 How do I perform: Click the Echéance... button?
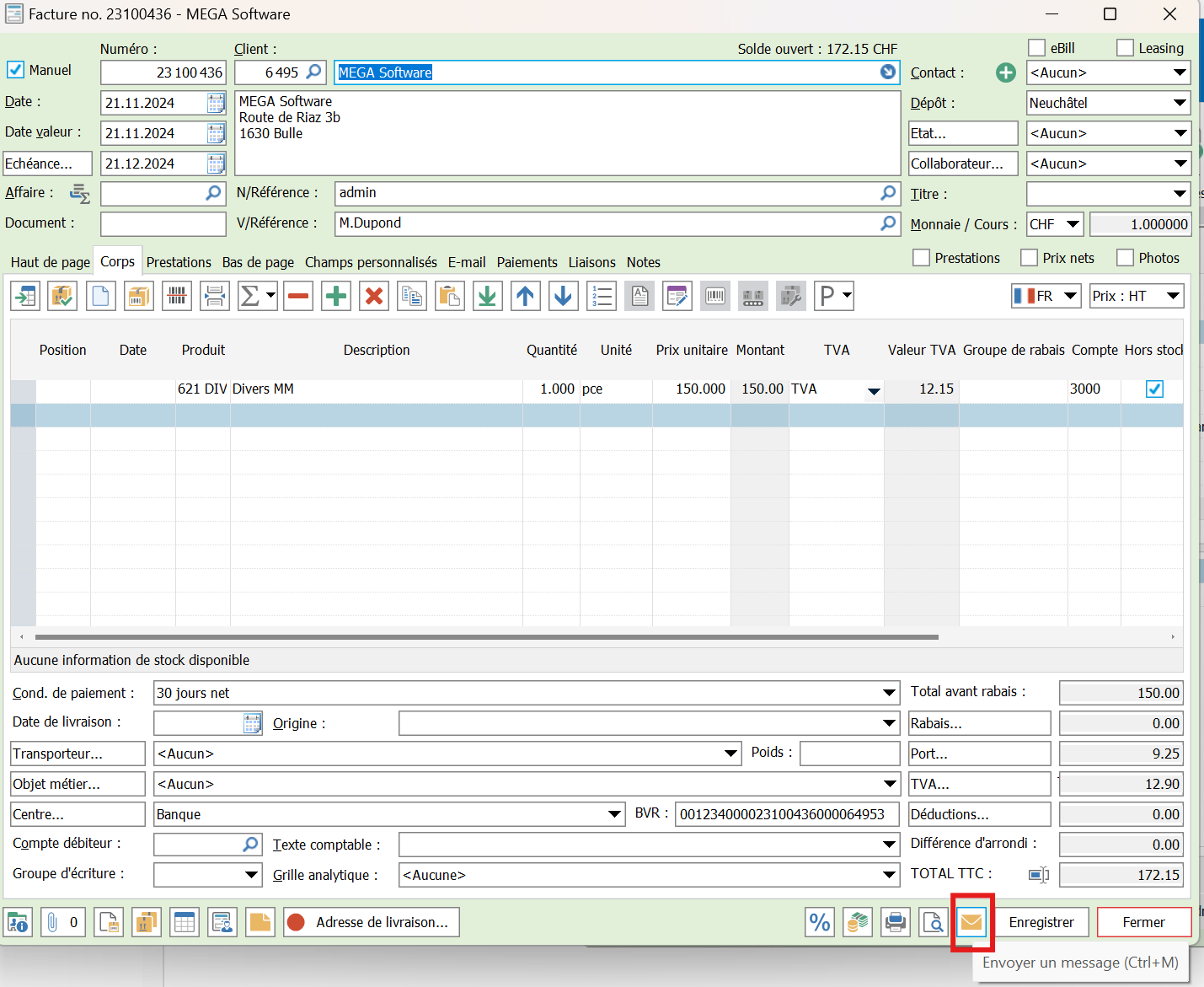pos(47,164)
